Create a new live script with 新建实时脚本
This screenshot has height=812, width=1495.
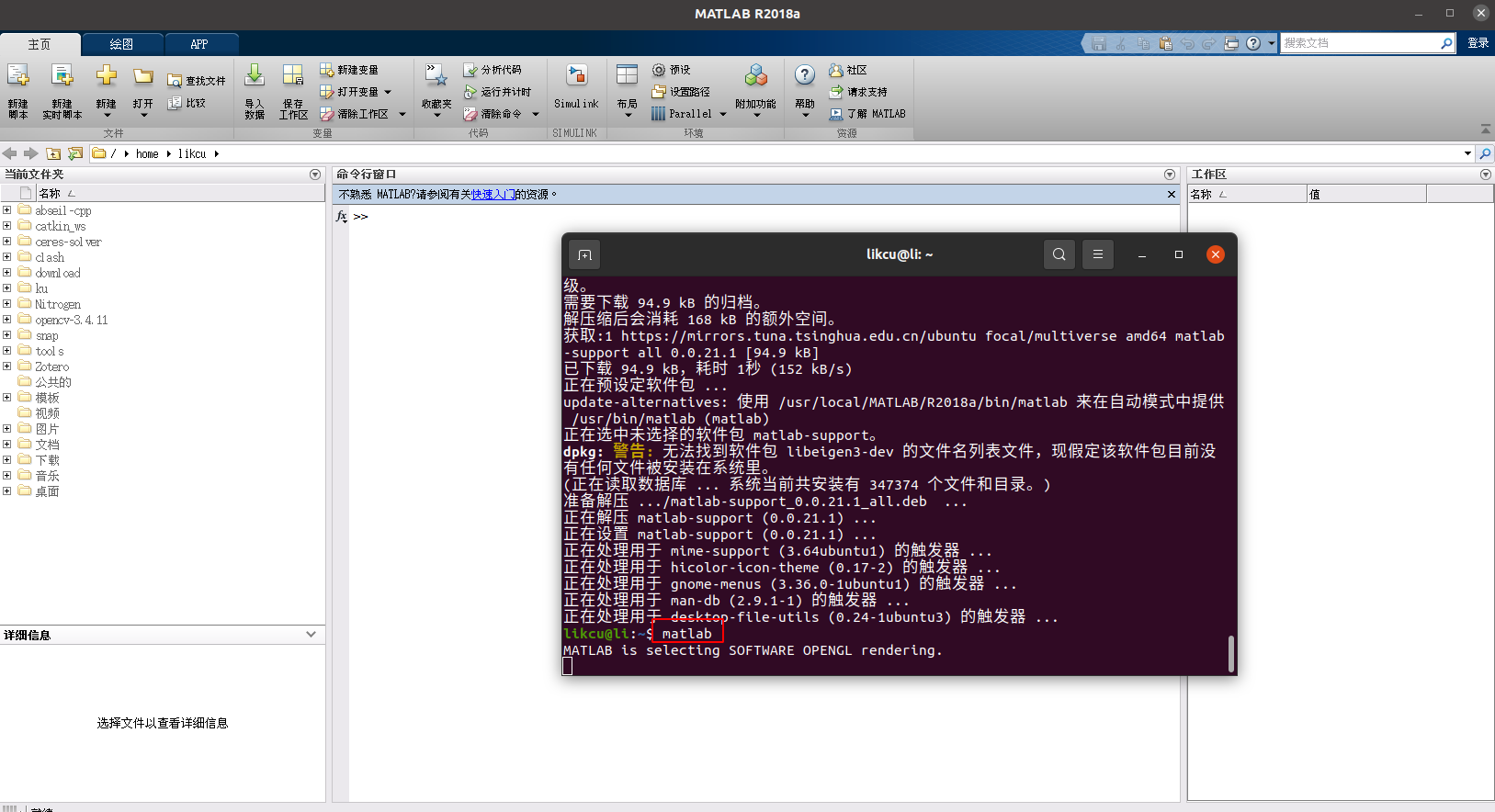(x=62, y=75)
